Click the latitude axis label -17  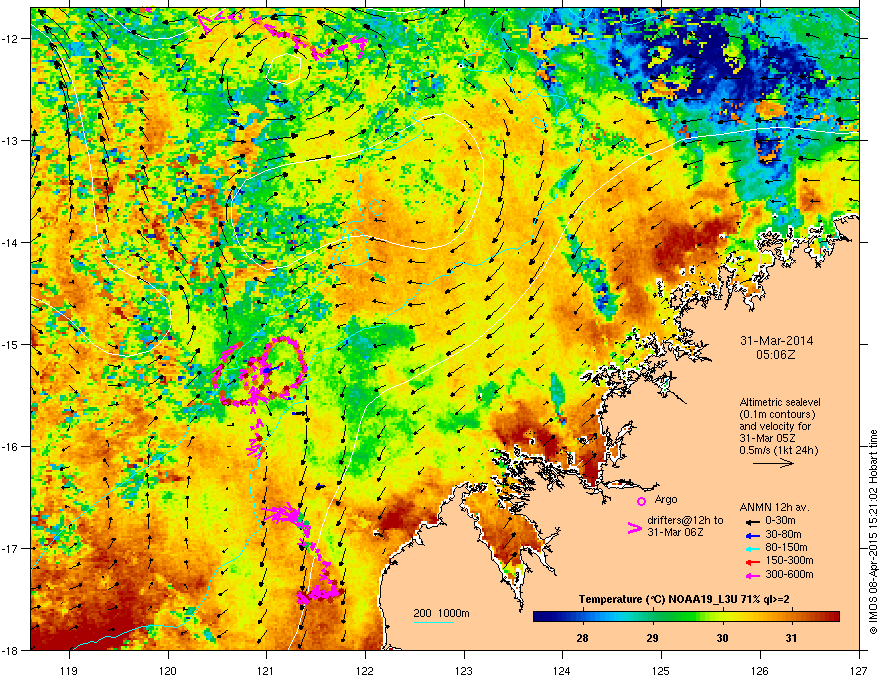pos(11,549)
